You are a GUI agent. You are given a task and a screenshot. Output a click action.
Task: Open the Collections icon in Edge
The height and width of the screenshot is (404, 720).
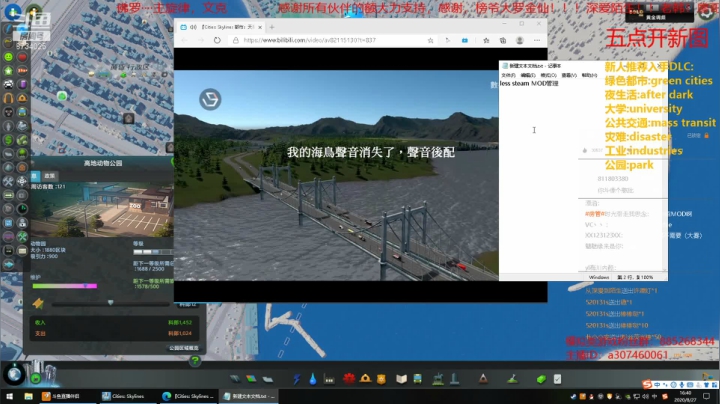tap(503, 40)
